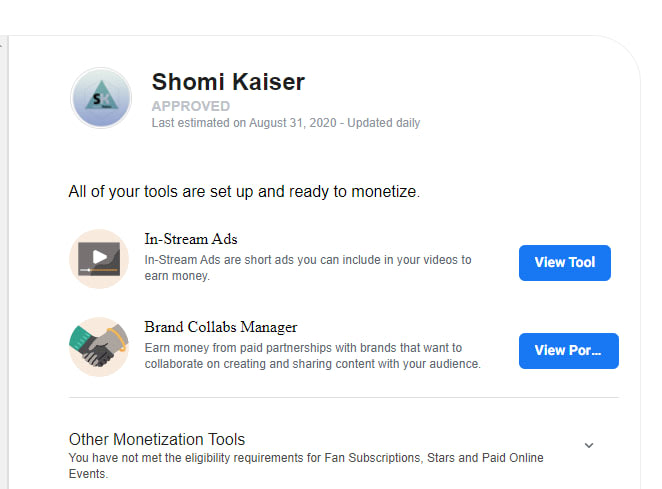Click the APPROVED status label
This screenshot has width=662, height=489.
pos(190,106)
